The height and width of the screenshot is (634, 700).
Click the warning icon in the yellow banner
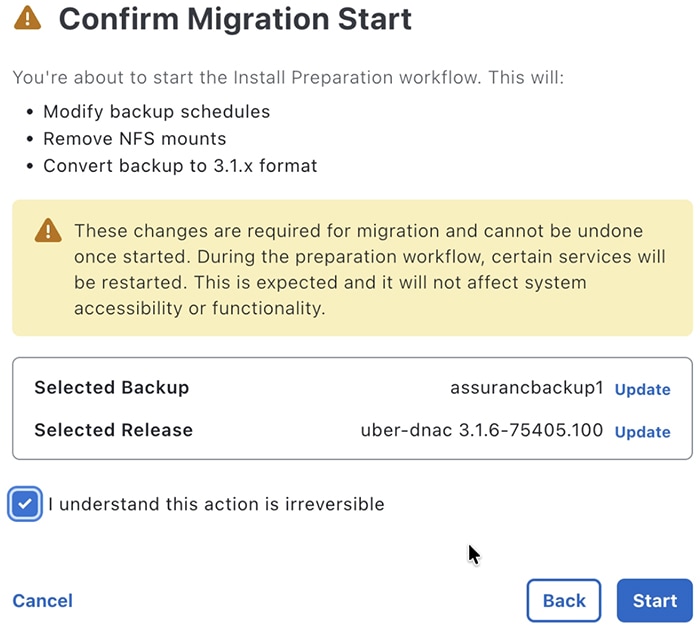pyautogui.click(x=48, y=231)
